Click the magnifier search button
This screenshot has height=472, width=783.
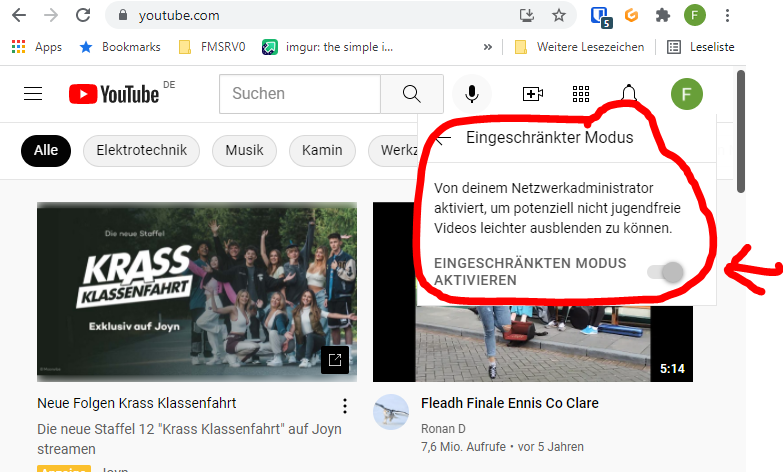[x=412, y=94]
